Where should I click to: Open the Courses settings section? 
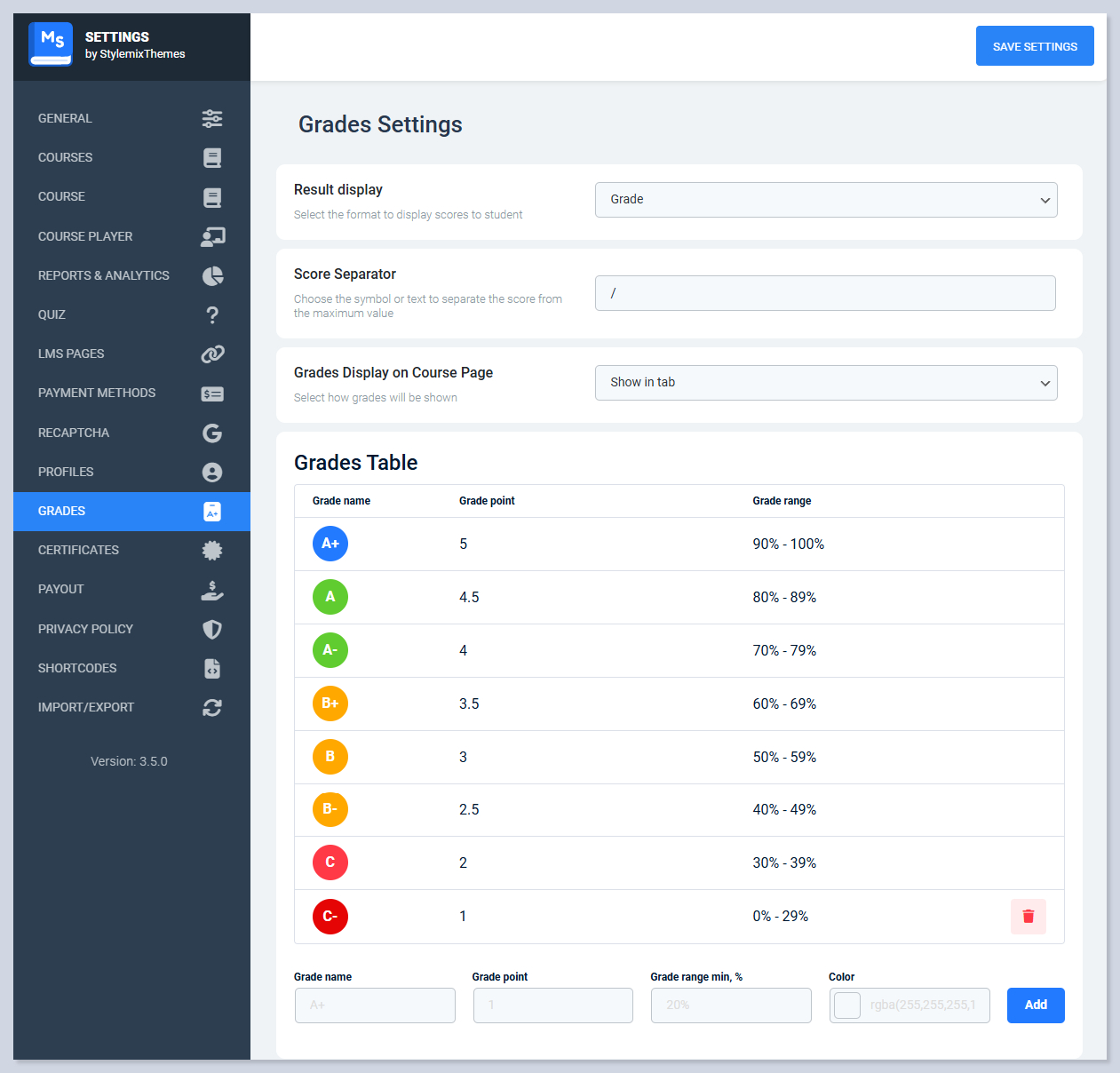pos(66,157)
